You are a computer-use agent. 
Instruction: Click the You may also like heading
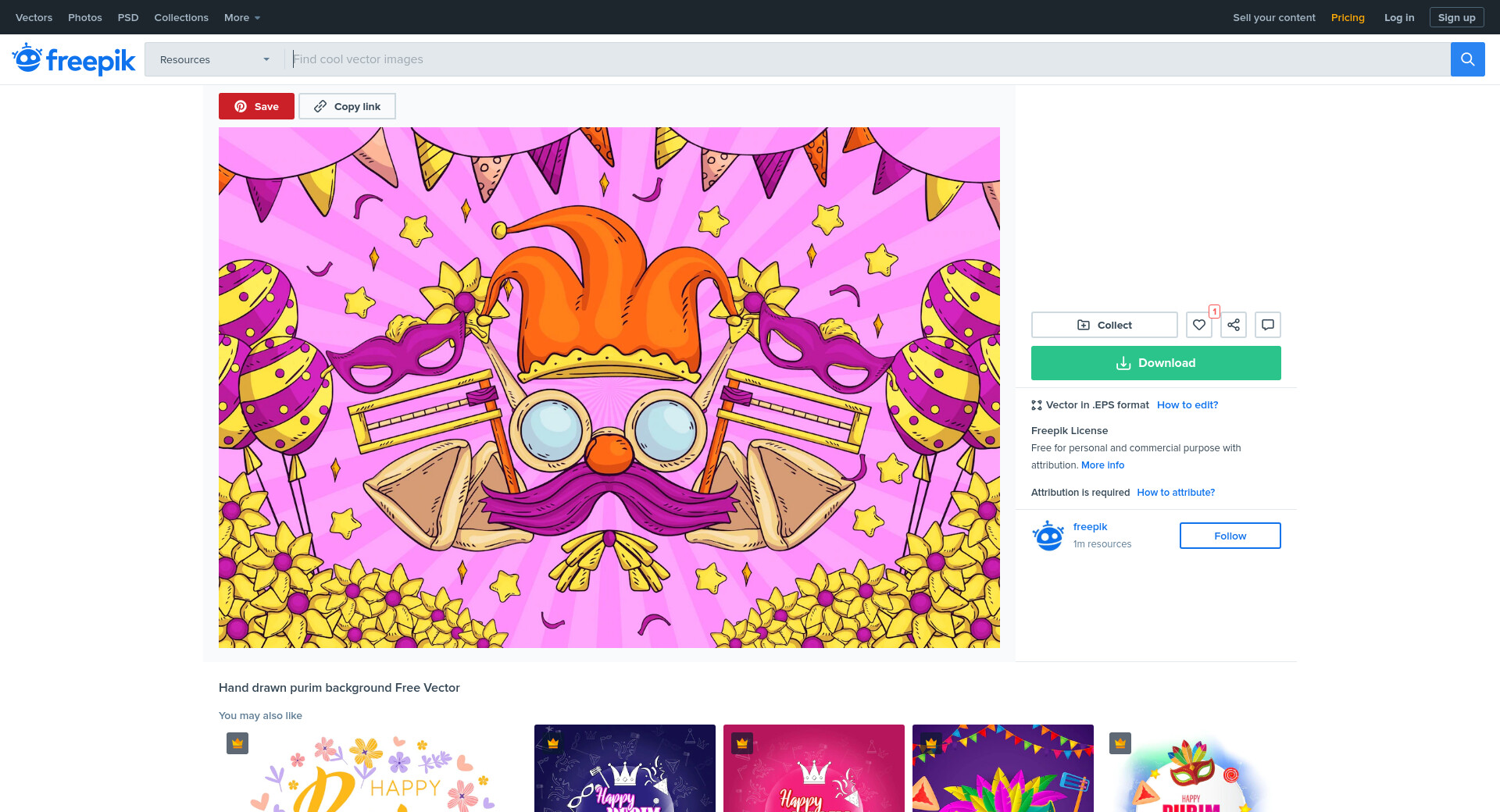point(260,715)
